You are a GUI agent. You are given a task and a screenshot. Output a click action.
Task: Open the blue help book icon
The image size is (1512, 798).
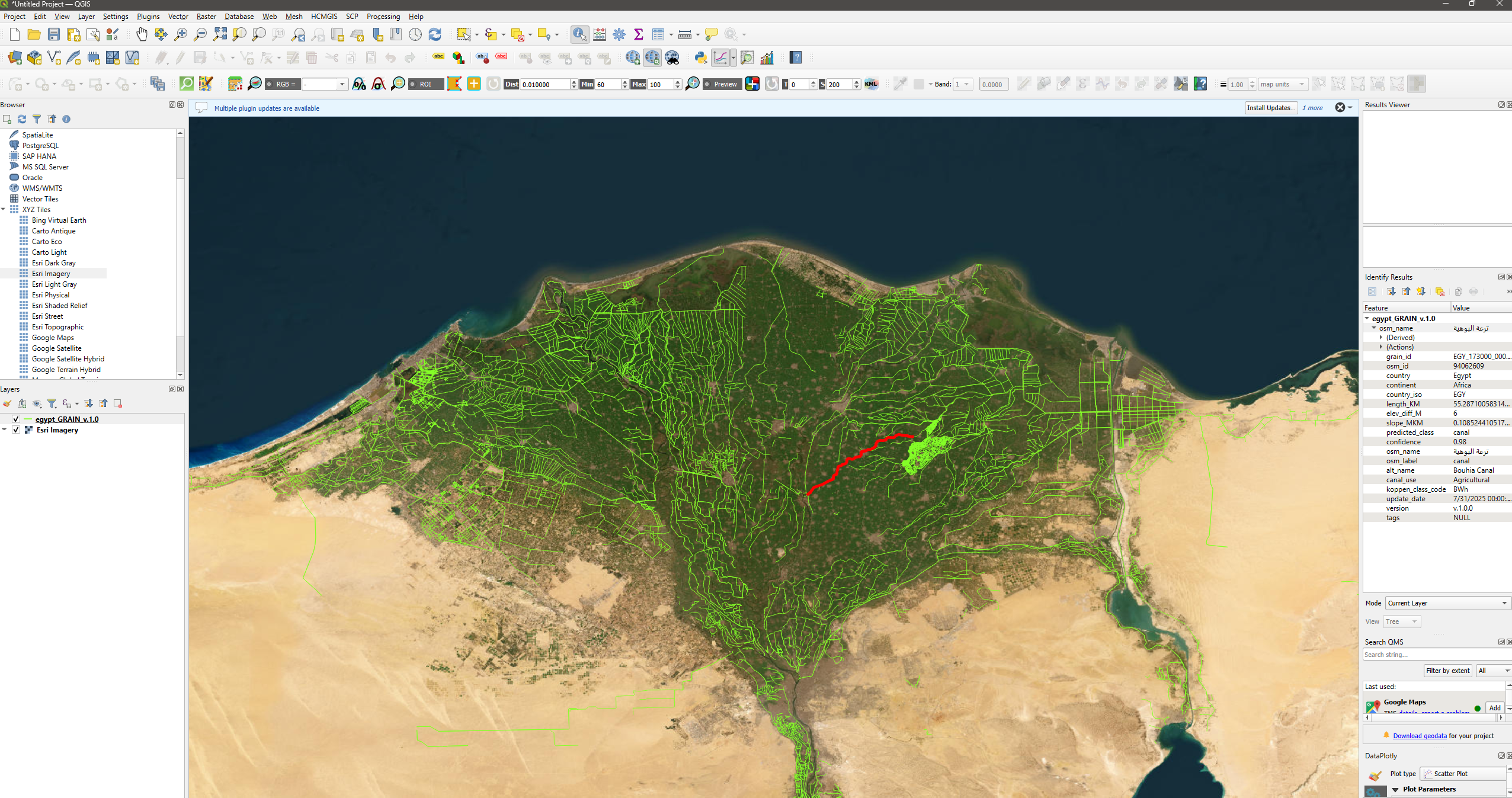tap(796, 57)
